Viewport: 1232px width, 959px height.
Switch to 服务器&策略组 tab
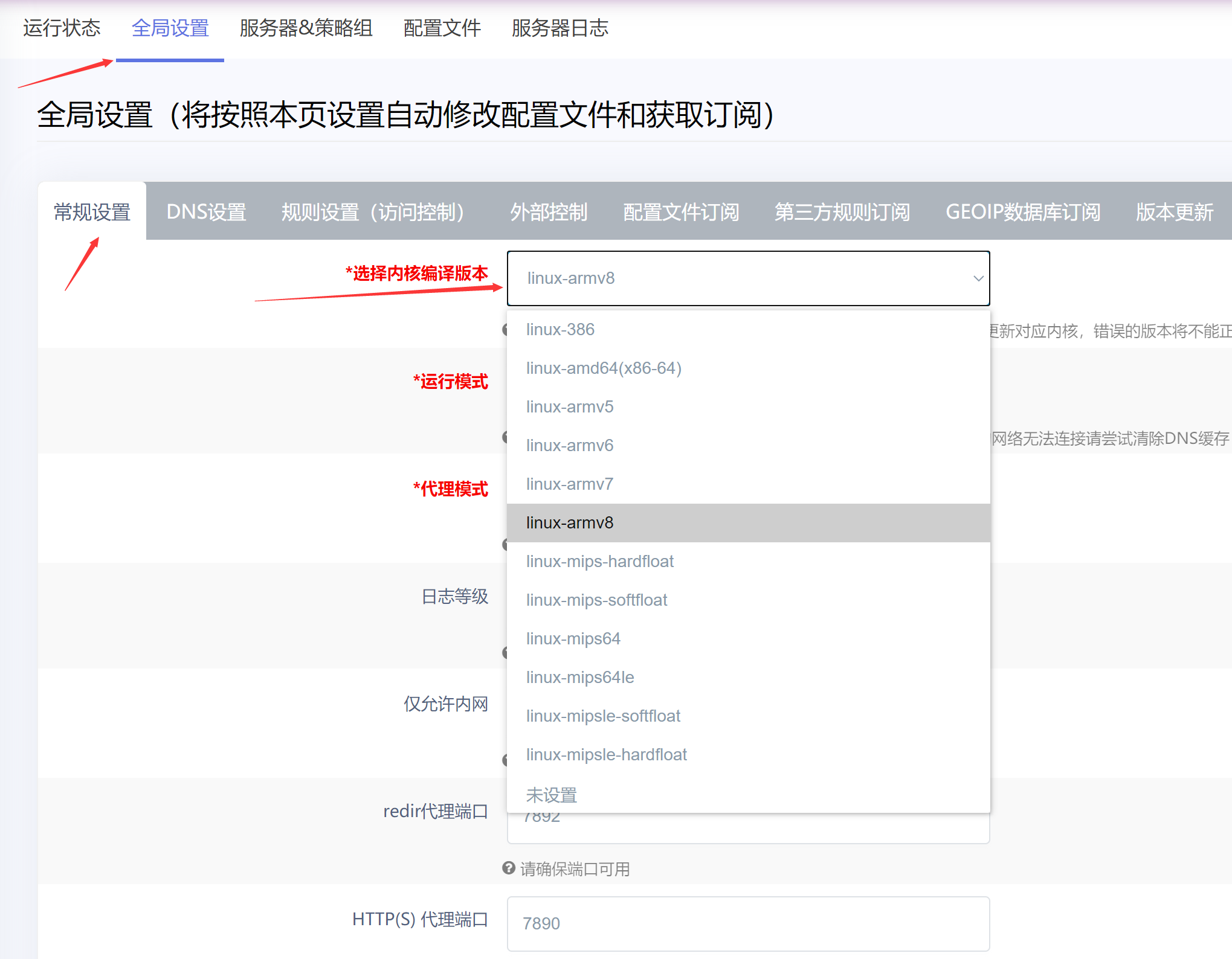pyautogui.click(x=306, y=28)
